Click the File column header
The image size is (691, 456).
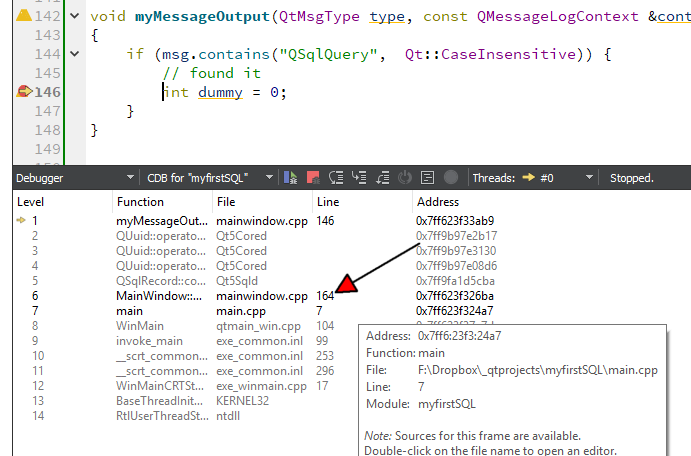(x=226, y=202)
